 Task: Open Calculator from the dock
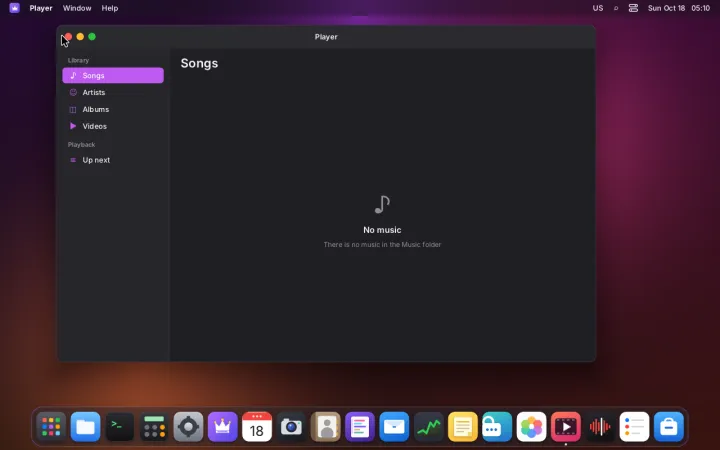154,427
